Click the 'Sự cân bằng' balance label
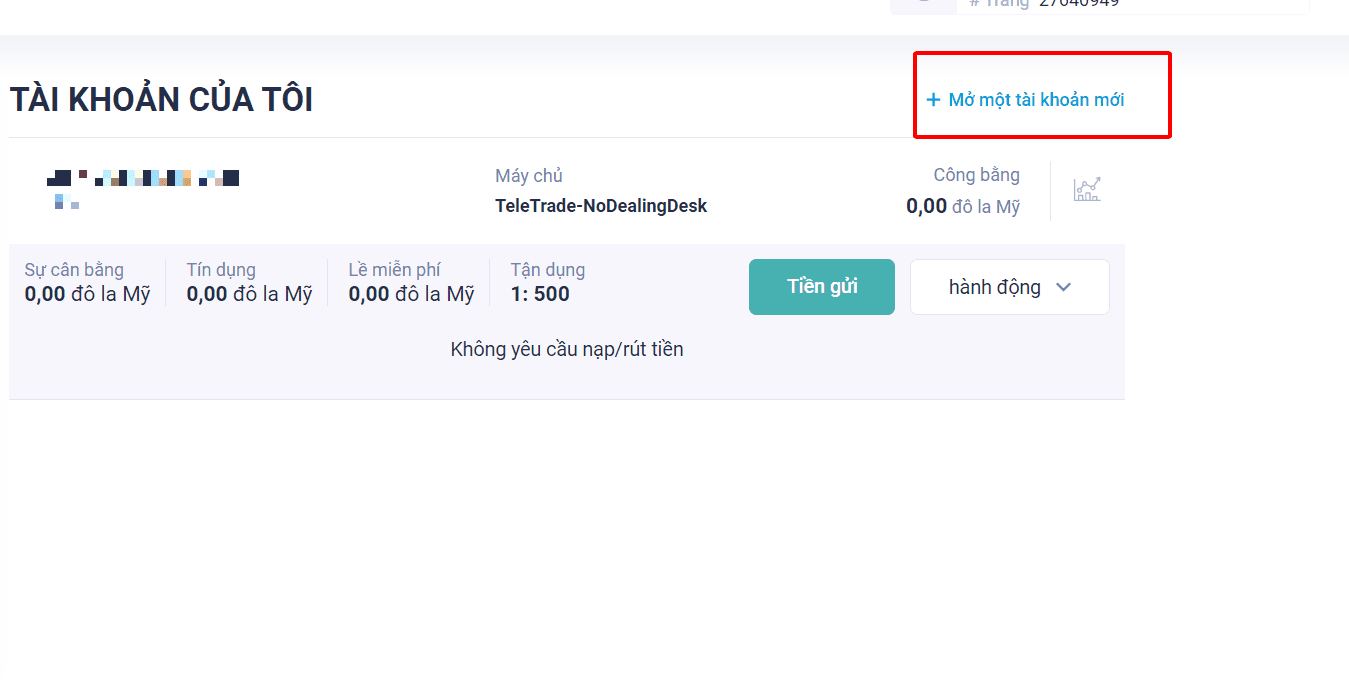Image resolution: width=1349 pixels, height=700 pixels. (74, 270)
